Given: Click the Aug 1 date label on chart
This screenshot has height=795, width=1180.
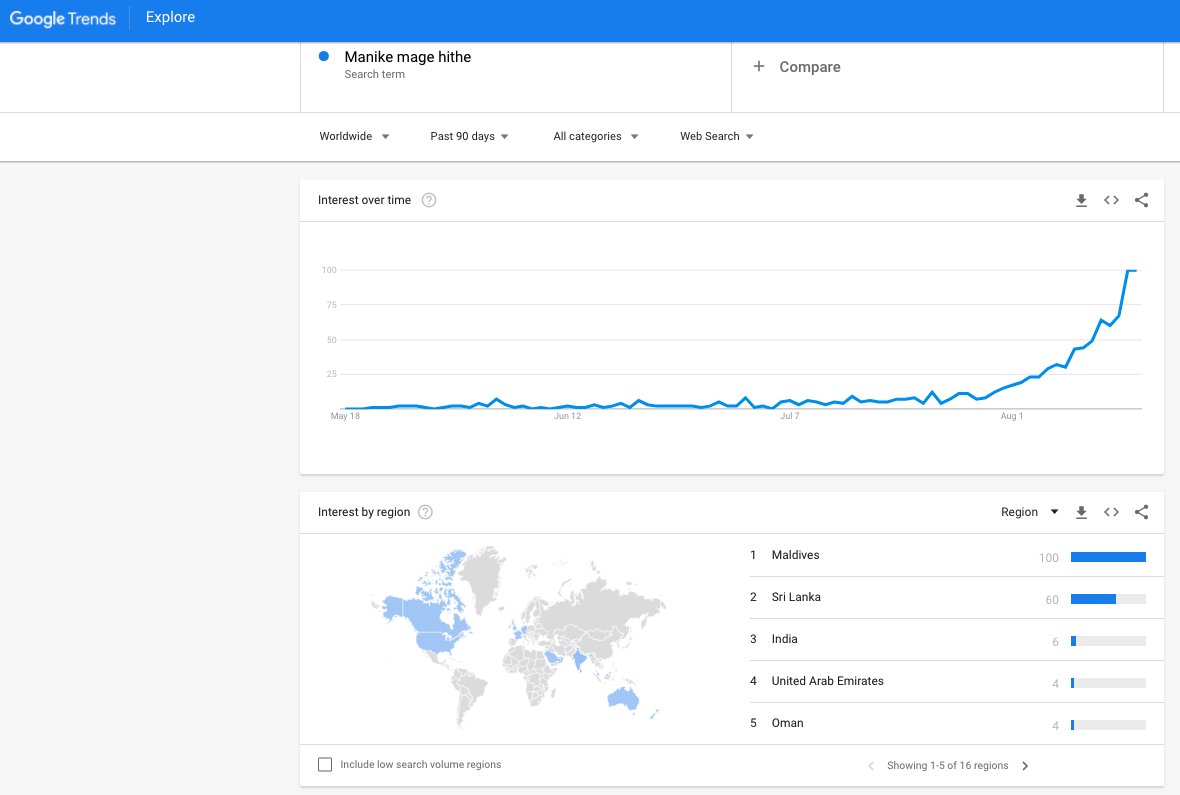Looking at the screenshot, I should [1011, 416].
